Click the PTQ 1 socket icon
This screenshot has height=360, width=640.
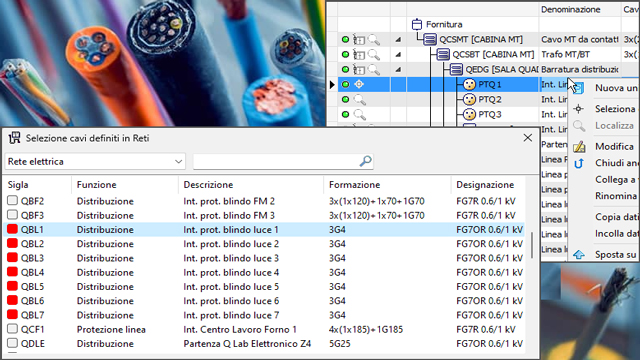point(469,84)
